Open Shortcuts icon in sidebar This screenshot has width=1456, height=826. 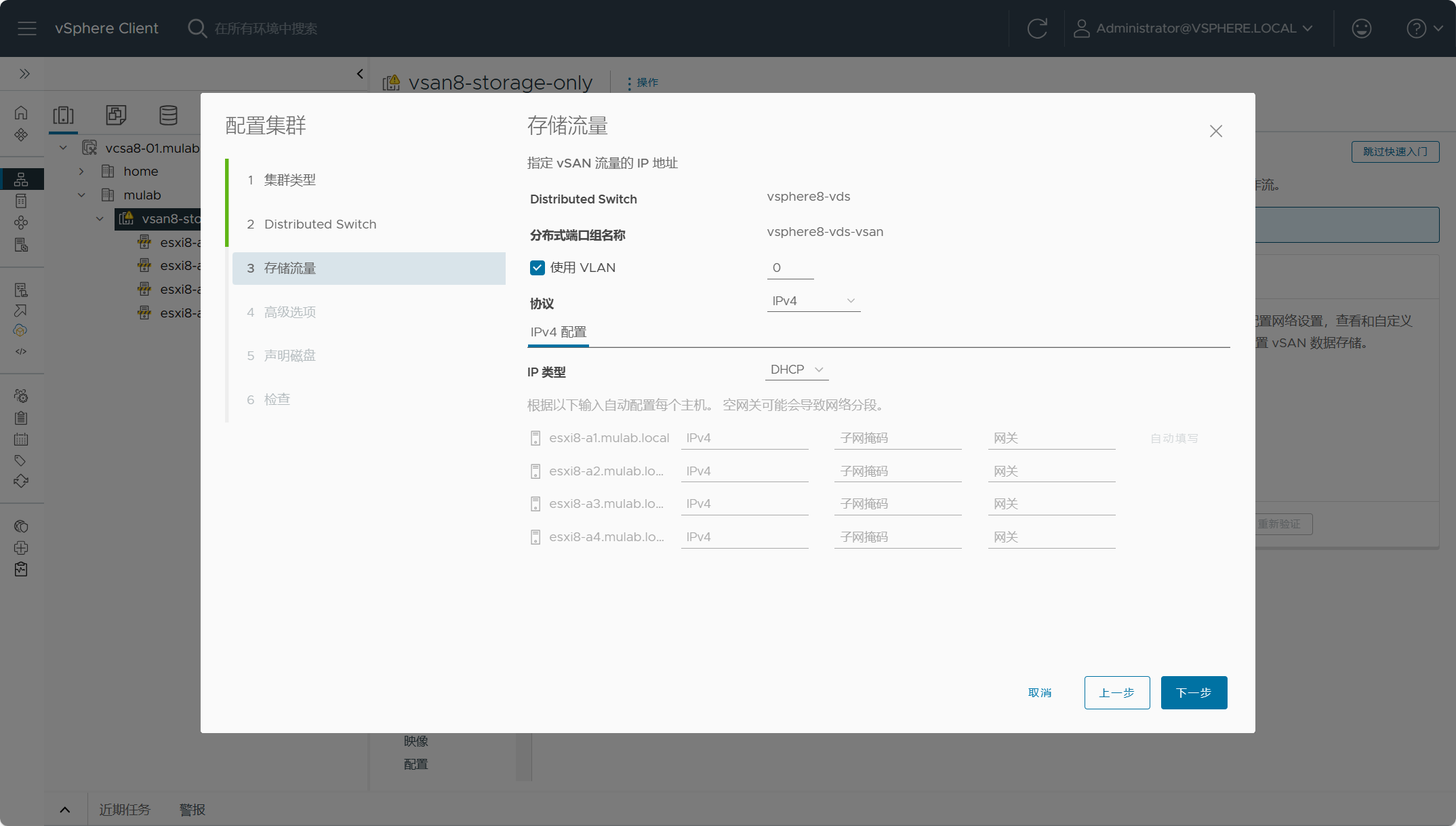[x=21, y=134]
